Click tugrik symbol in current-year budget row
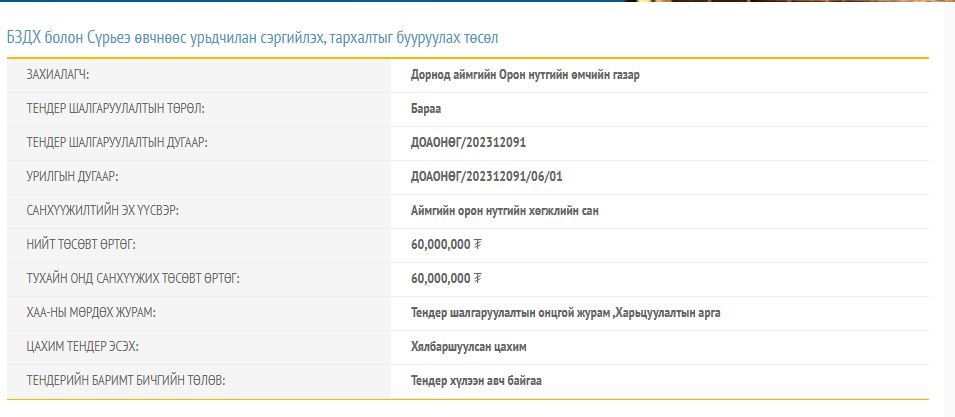 click(x=478, y=279)
